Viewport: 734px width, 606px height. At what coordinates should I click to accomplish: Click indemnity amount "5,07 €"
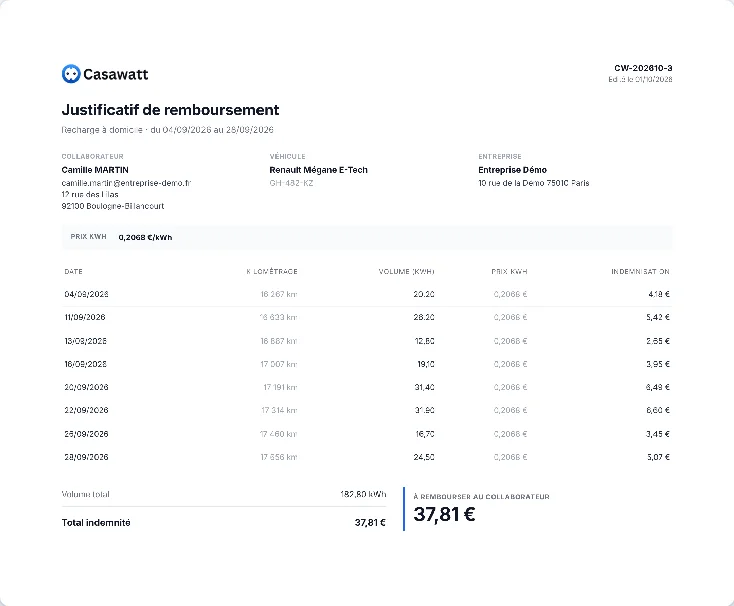point(658,457)
